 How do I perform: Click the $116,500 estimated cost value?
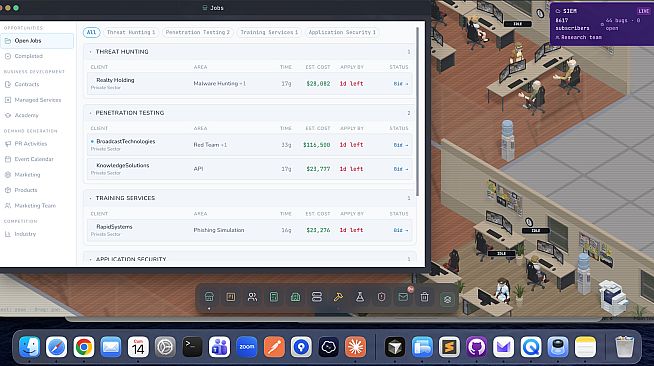click(x=317, y=145)
